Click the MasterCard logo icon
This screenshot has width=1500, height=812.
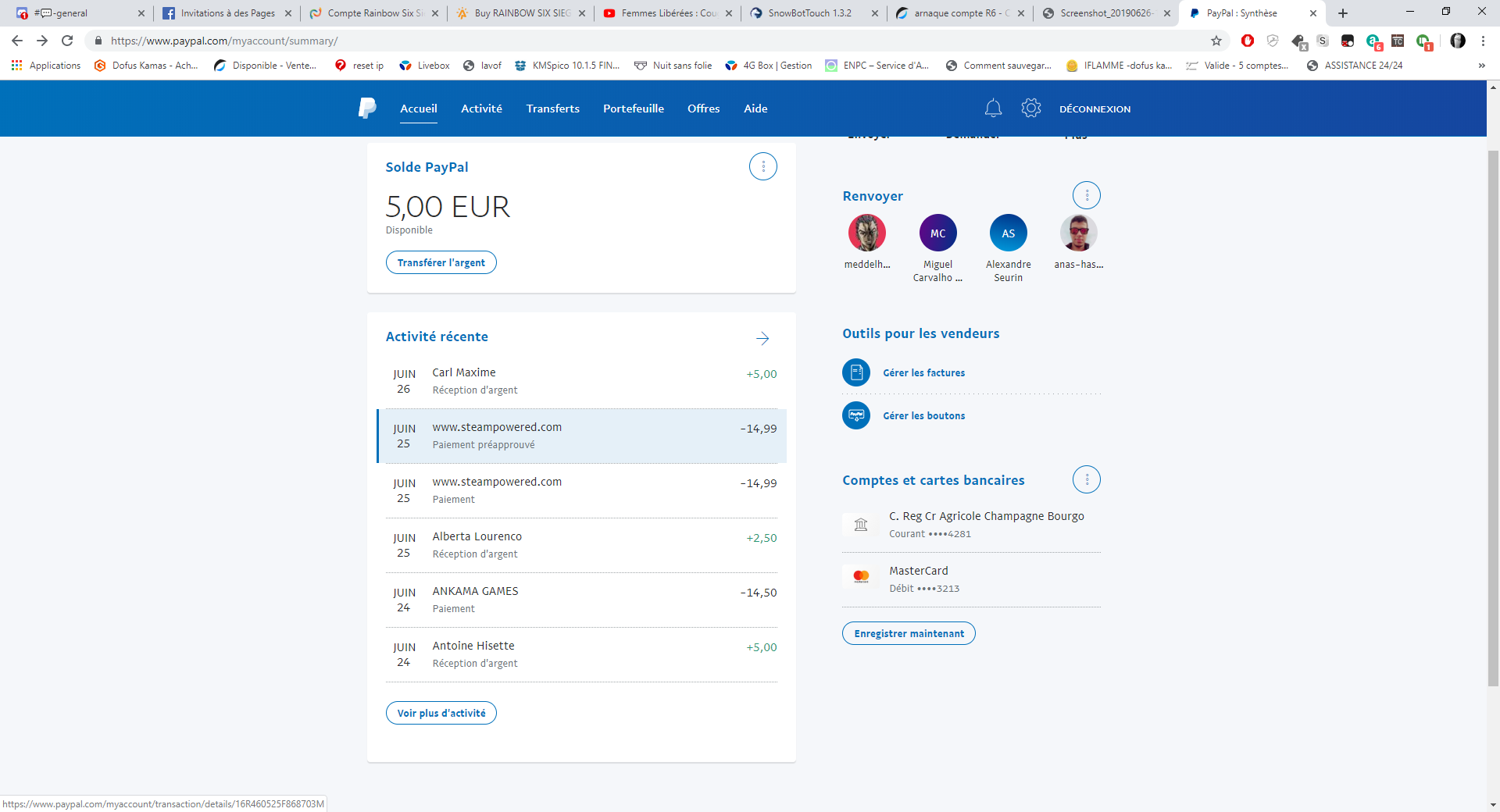point(861,577)
